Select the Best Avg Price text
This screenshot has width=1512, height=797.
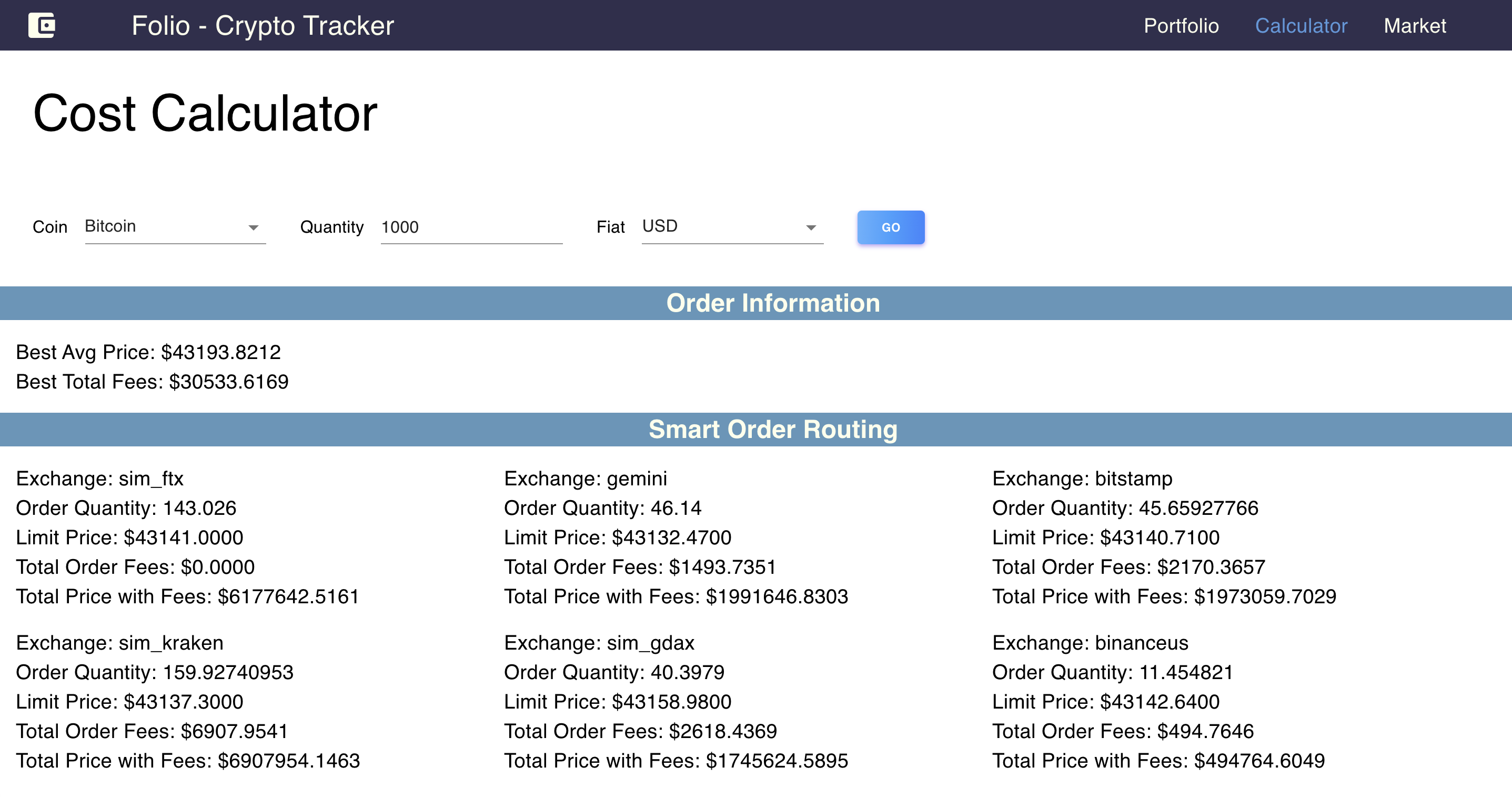[148, 352]
